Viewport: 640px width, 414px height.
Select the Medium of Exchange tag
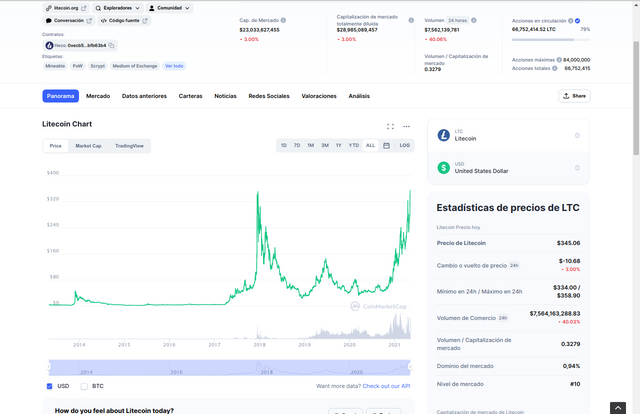point(135,66)
